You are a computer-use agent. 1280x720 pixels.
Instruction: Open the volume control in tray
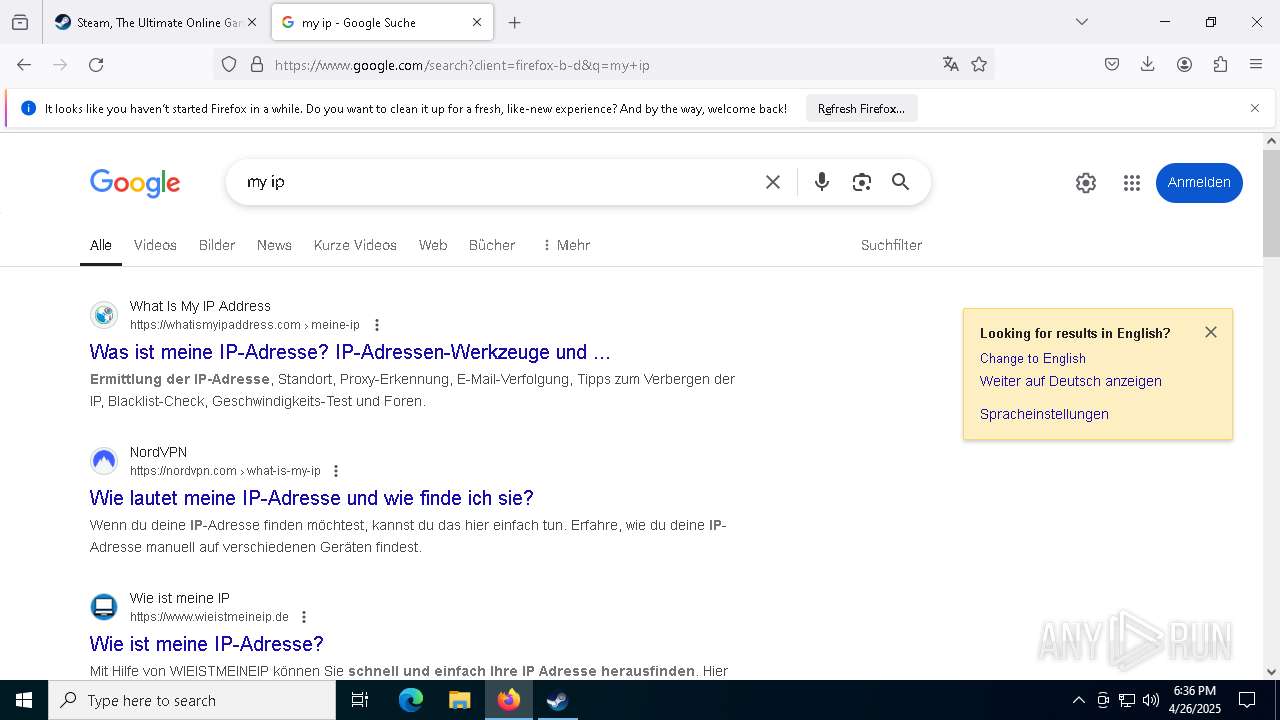click(x=1151, y=700)
